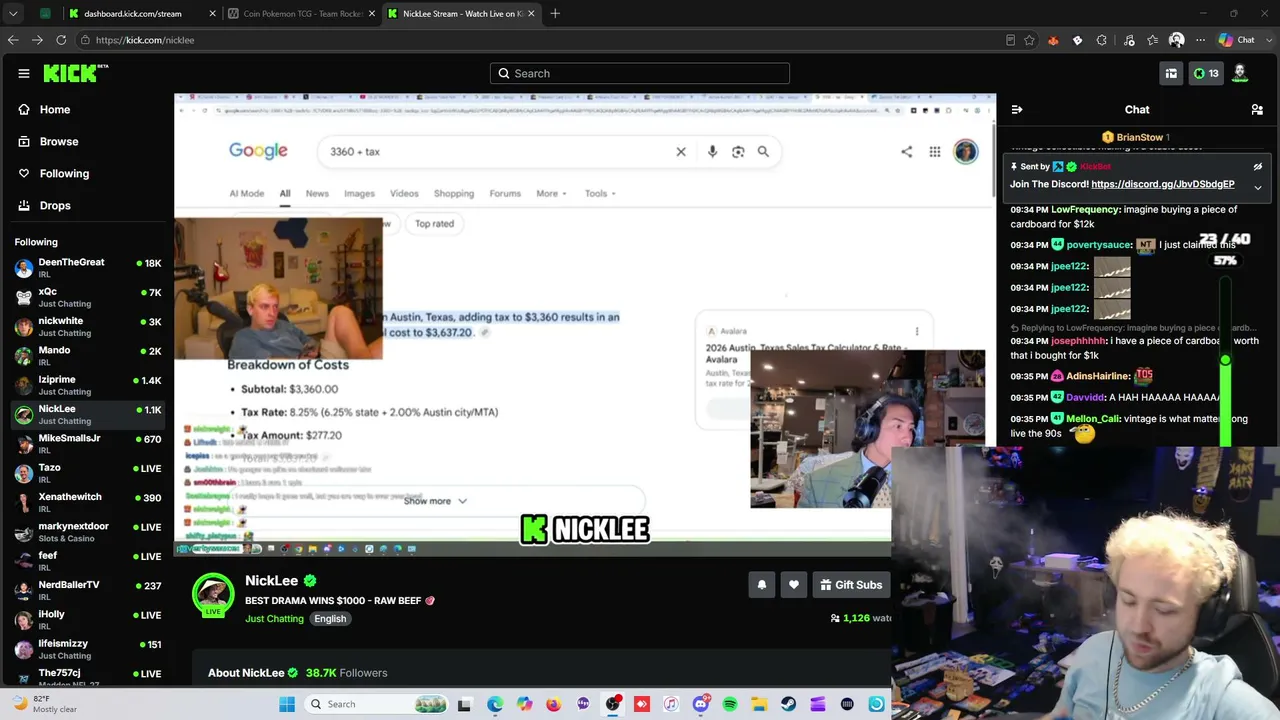This screenshot has height=720, width=1280.
Task: Open xQc channel in Following list
Action: pos(86,298)
